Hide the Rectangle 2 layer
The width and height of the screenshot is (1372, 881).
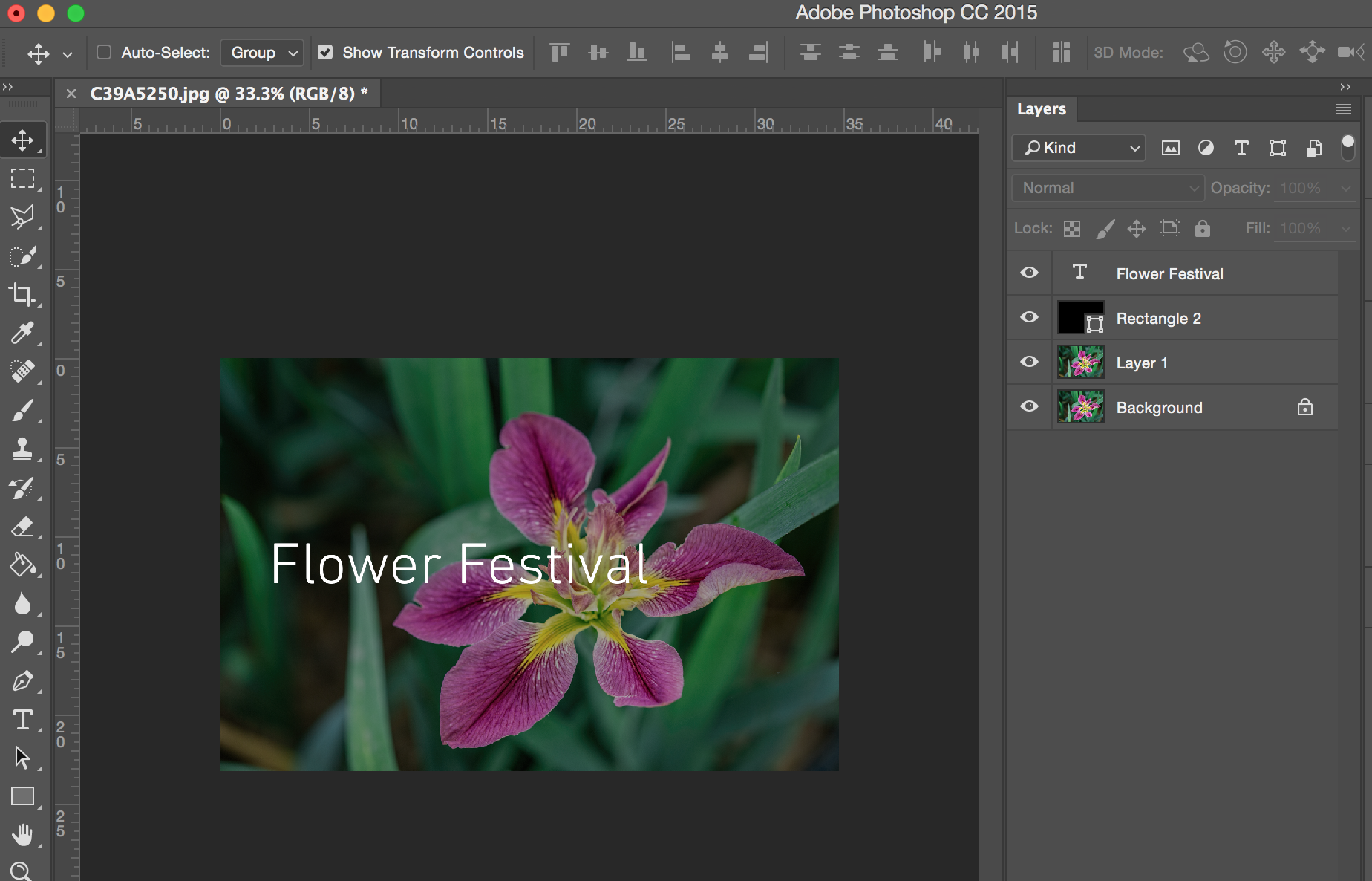point(1029,317)
